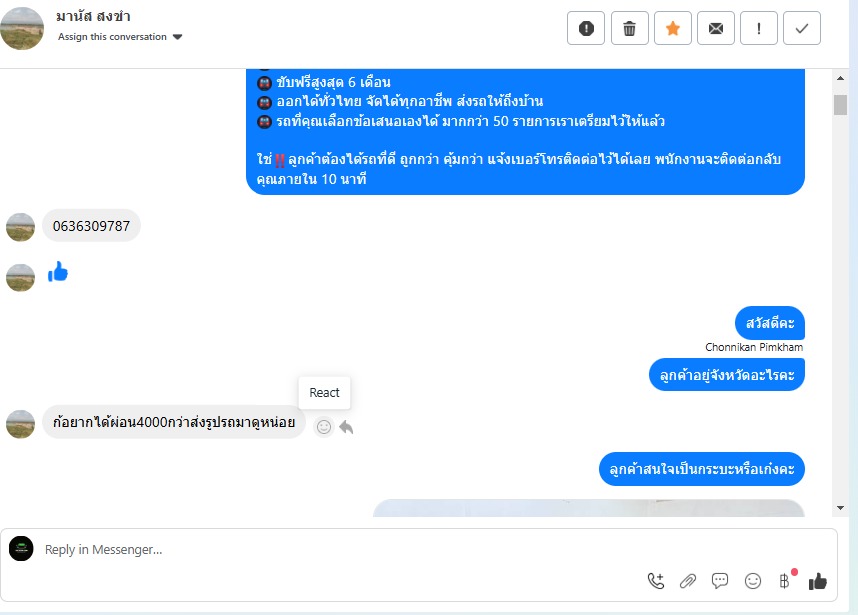Viewport: 858px width, 615px height.
Task: Toggle the orange star follow-up flag
Action: 673,28
